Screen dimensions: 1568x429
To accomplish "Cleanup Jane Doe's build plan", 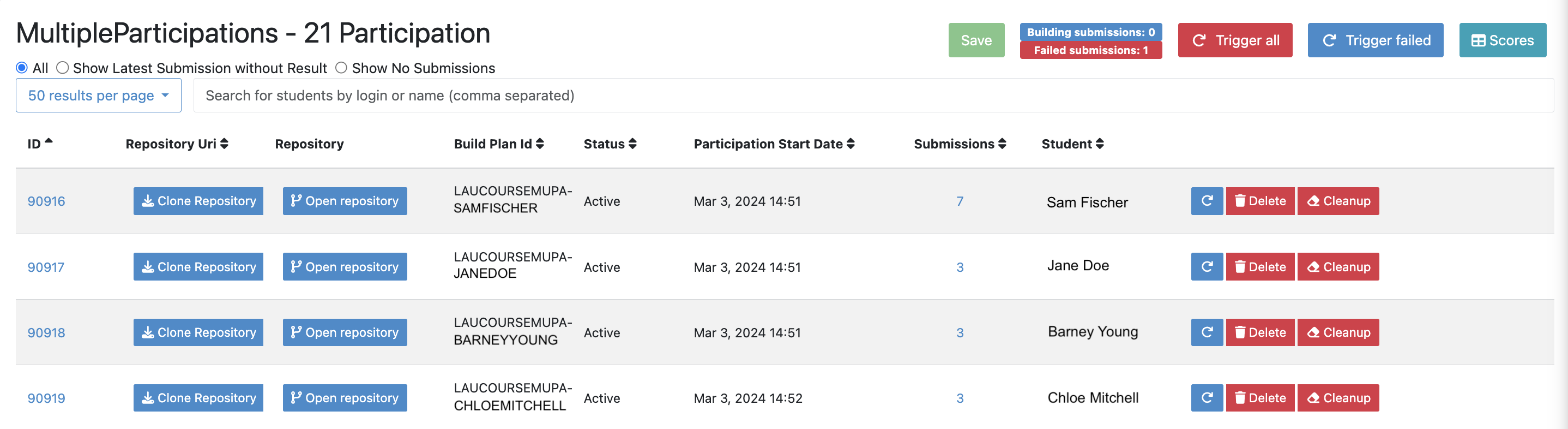I will pyautogui.click(x=1338, y=266).
